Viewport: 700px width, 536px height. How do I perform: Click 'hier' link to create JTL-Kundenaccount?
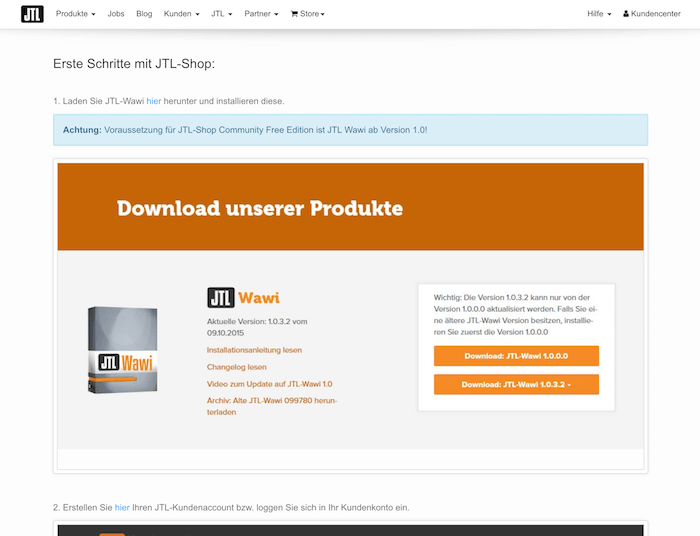point(122,508)
